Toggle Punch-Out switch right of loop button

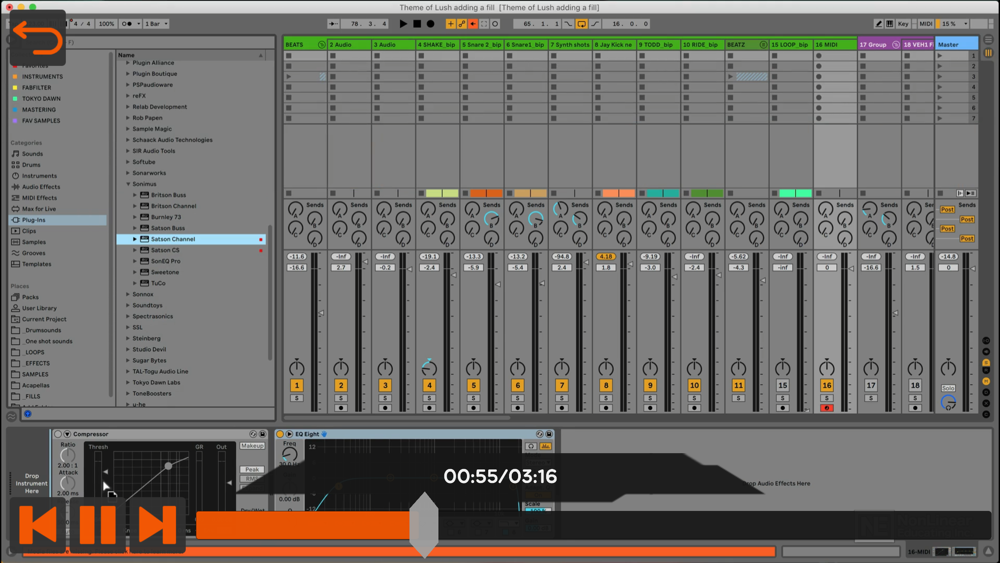pyautogui.click(x=594, y=24)
